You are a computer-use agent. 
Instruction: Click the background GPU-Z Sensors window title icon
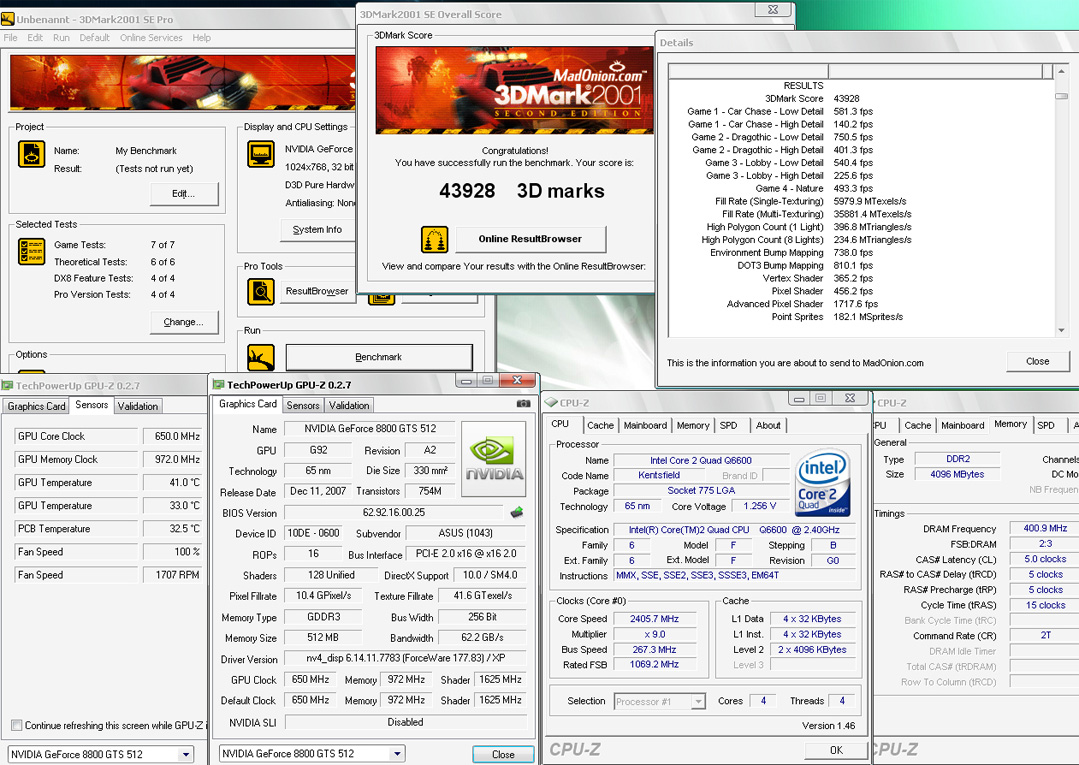point(7,385)
